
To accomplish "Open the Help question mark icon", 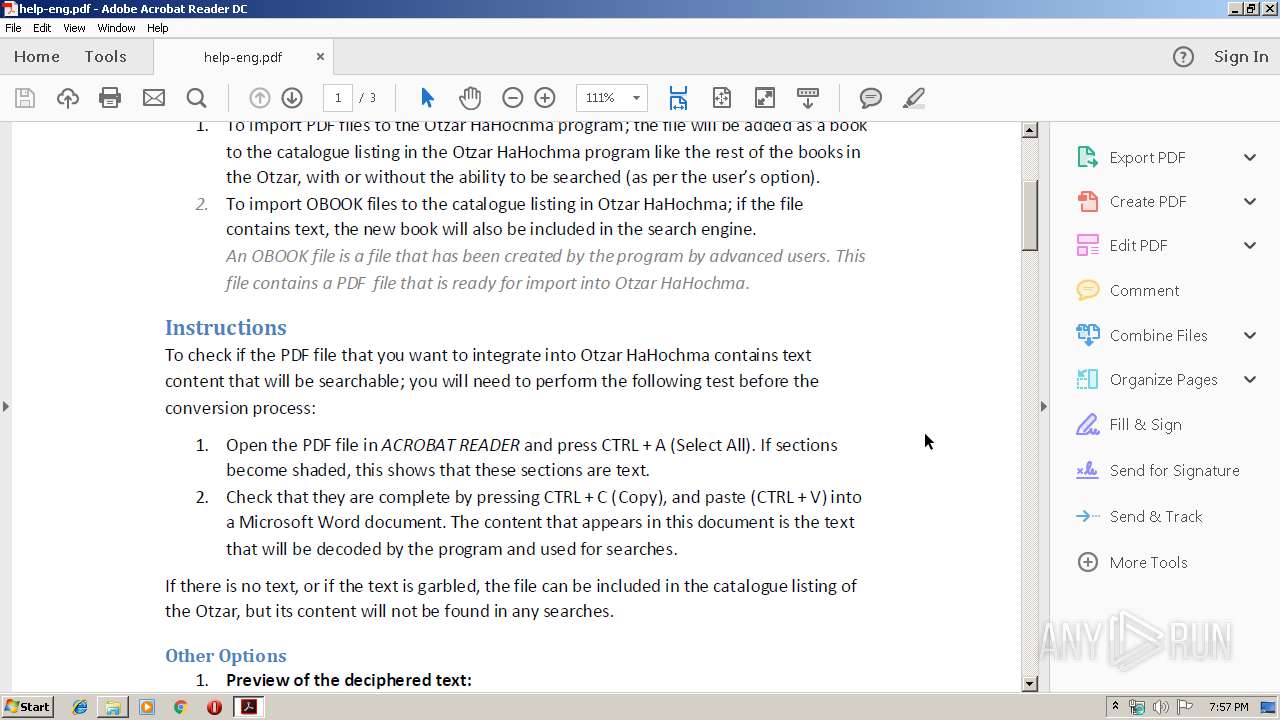I will point(1183,57).
